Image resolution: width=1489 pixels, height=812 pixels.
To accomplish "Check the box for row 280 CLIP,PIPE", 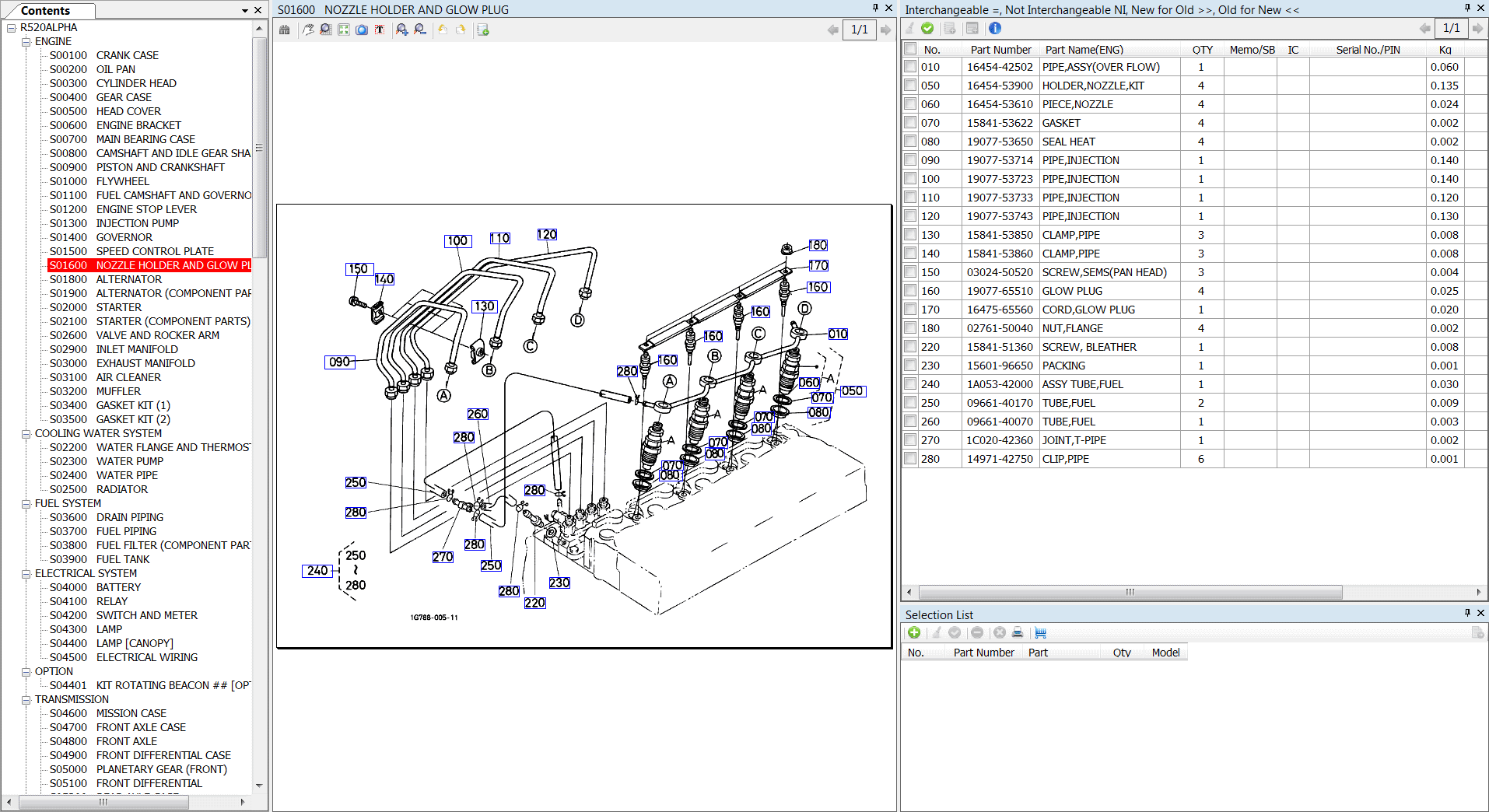I will click(x=910, y=459).
